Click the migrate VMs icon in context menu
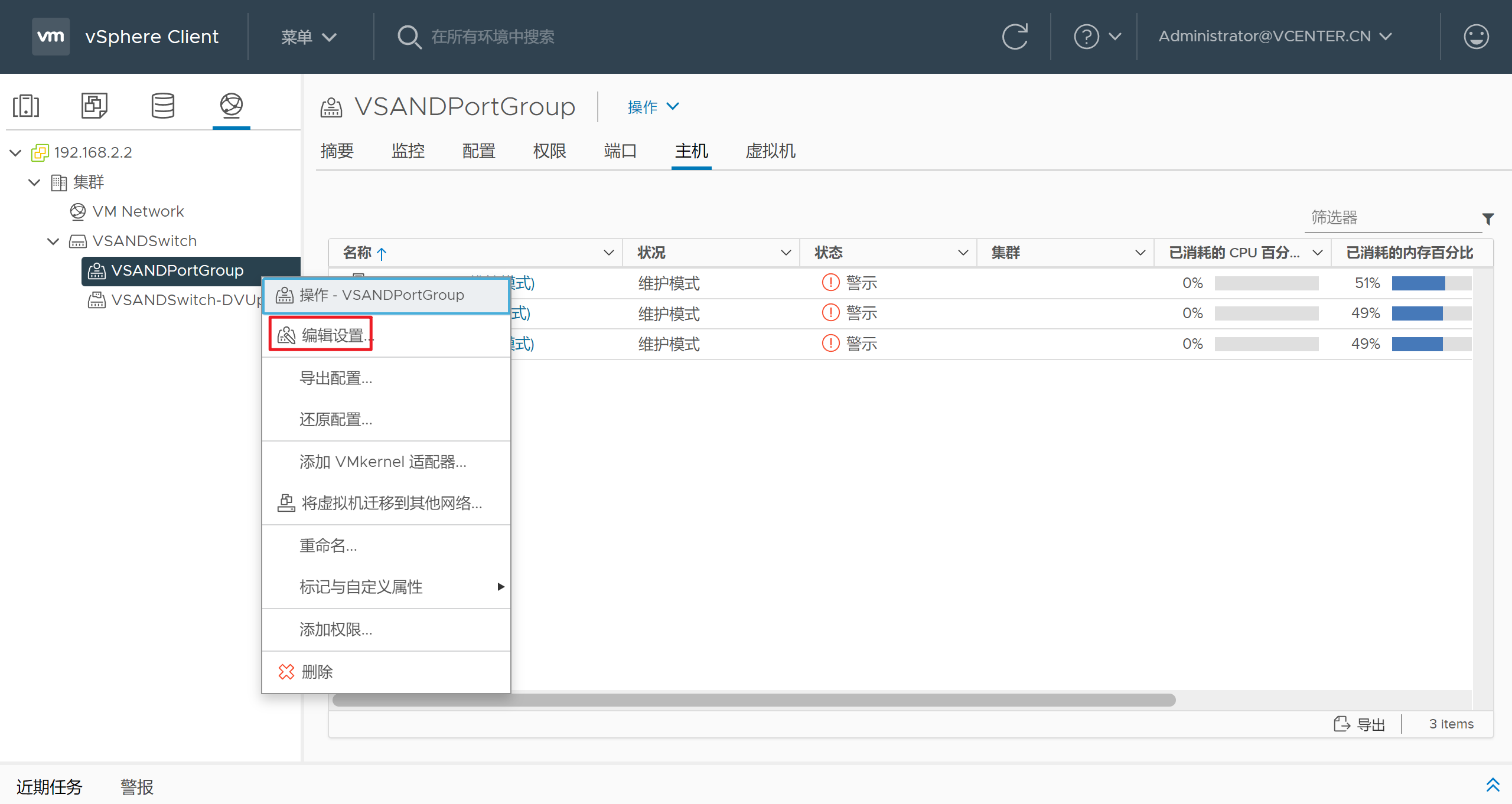 point(286,503)
